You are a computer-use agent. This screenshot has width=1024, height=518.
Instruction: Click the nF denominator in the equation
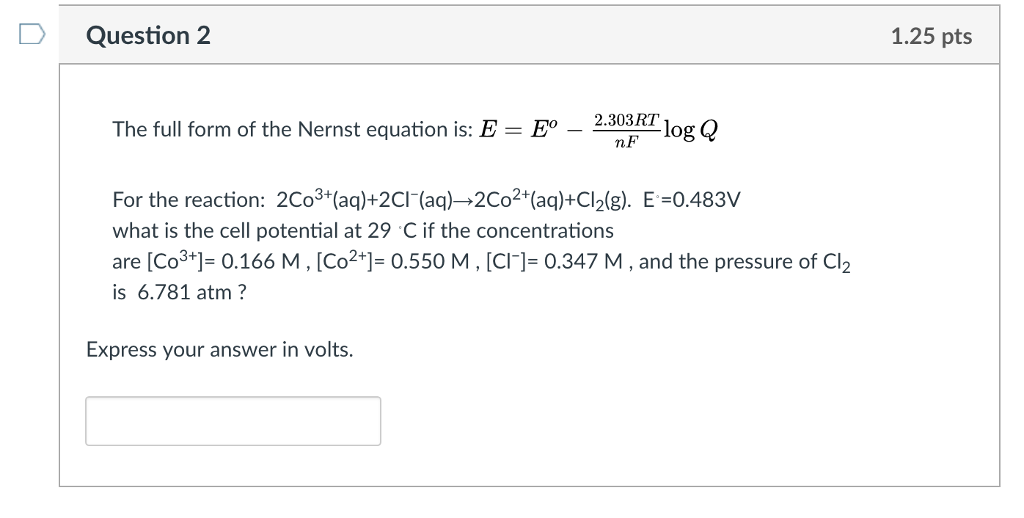pos(626,142)
